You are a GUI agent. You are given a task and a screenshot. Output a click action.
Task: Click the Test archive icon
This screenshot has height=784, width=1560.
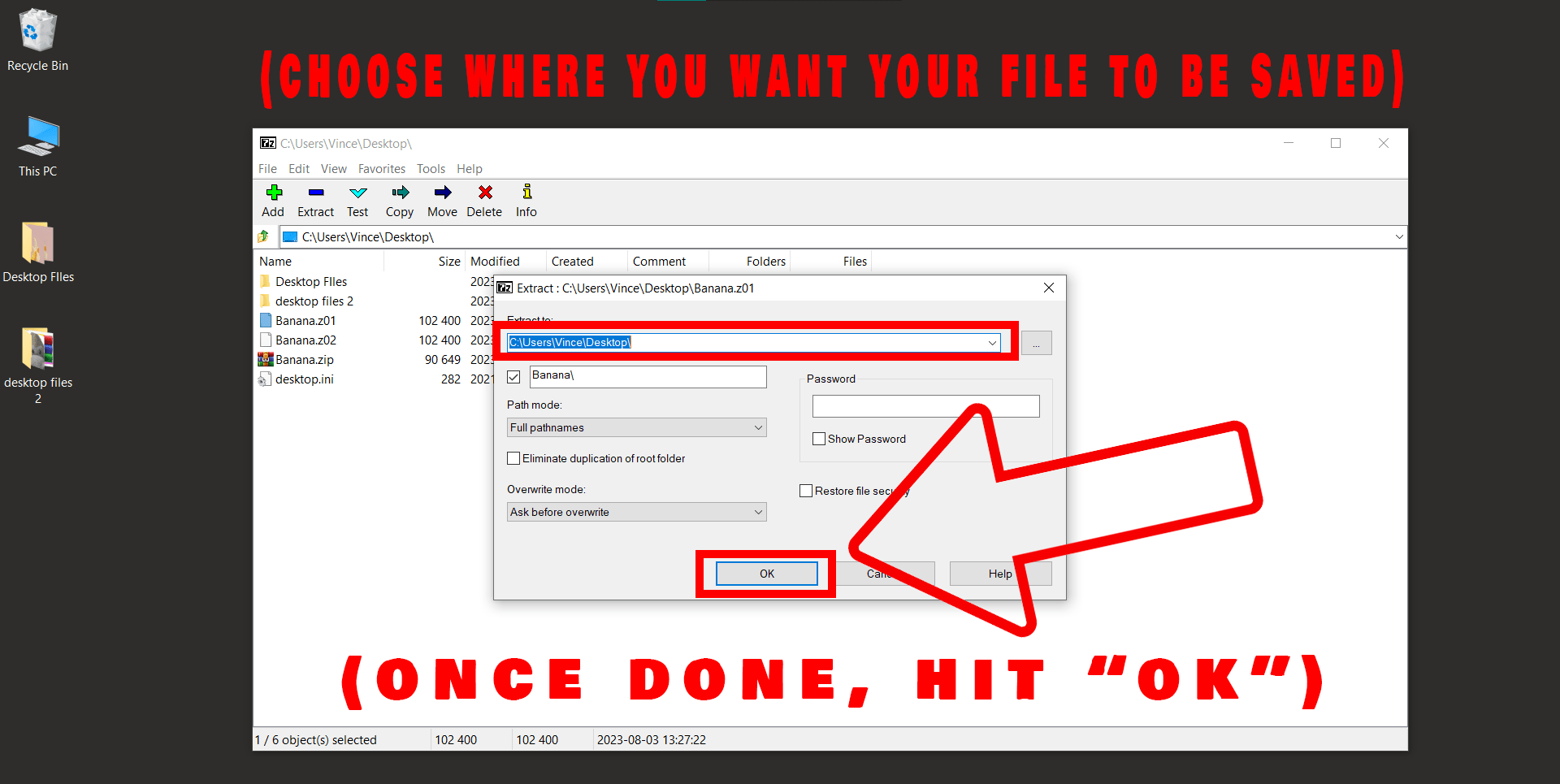[357, 200]
